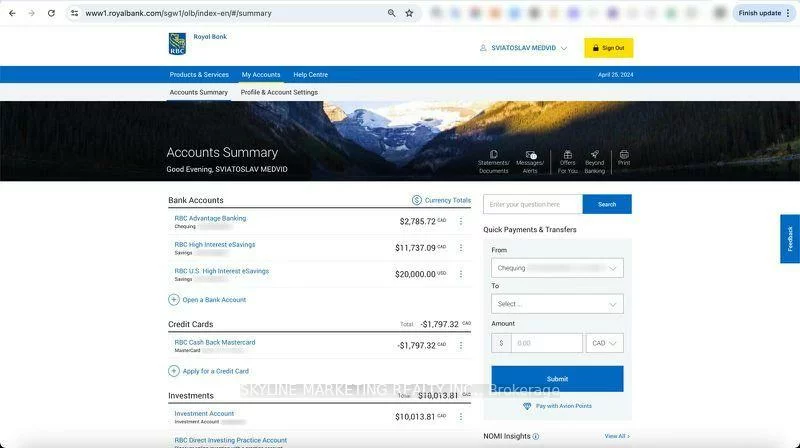Open Messages/Alerts icon
This screenshot has width=800, height=448.
click(530, 162)
